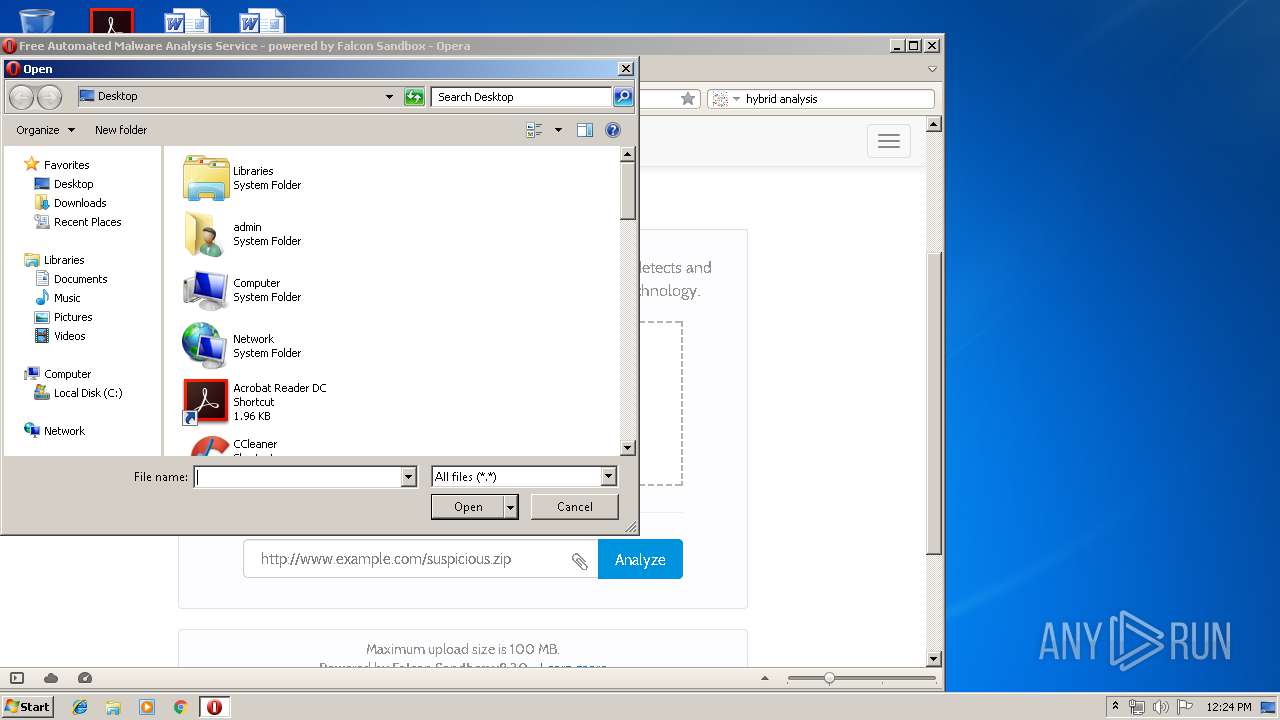Select the admin system folder icon
The width and height of the screenshot is (1280, 720).
206,234
